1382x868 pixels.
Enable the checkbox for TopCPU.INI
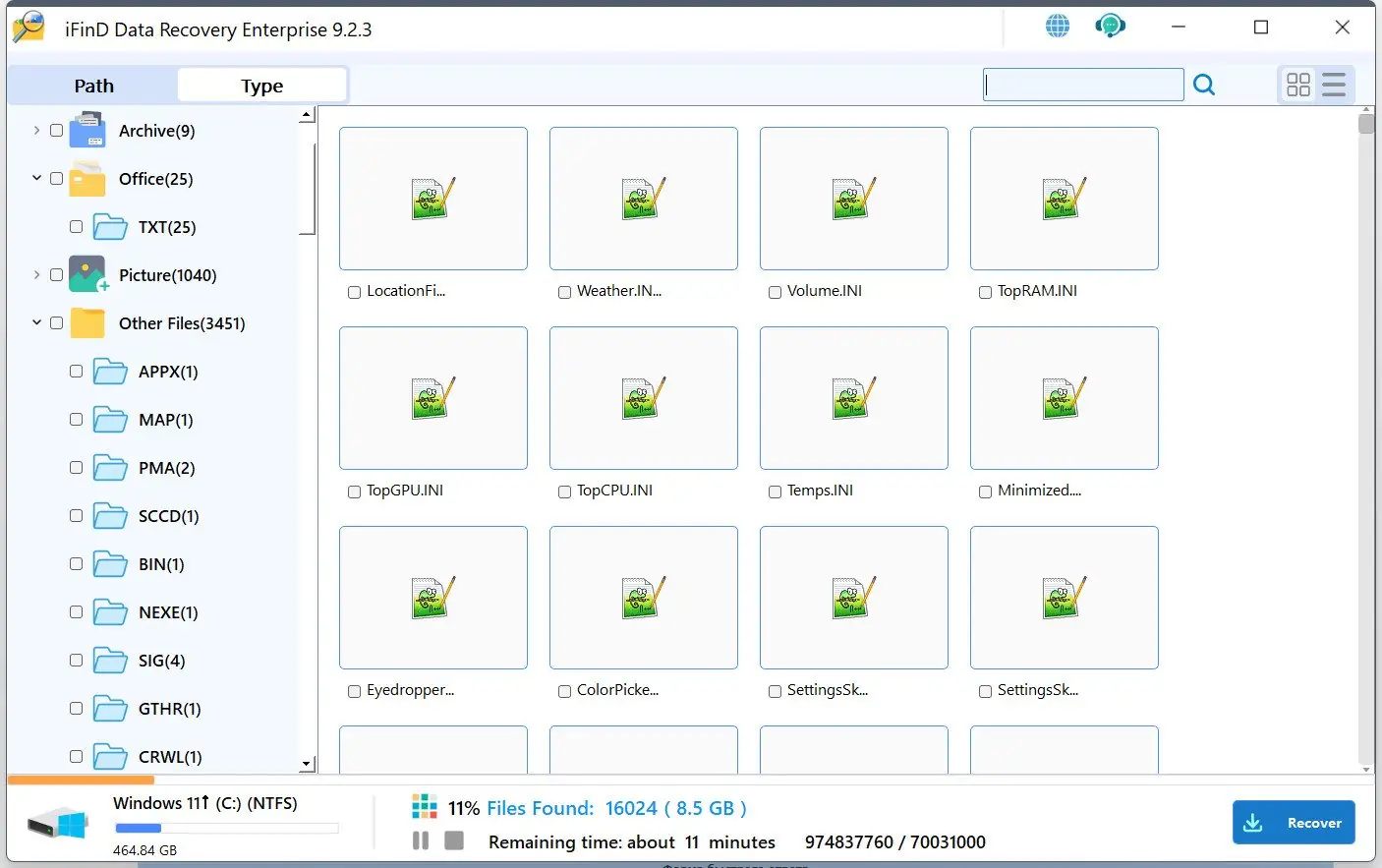[564, 491]
